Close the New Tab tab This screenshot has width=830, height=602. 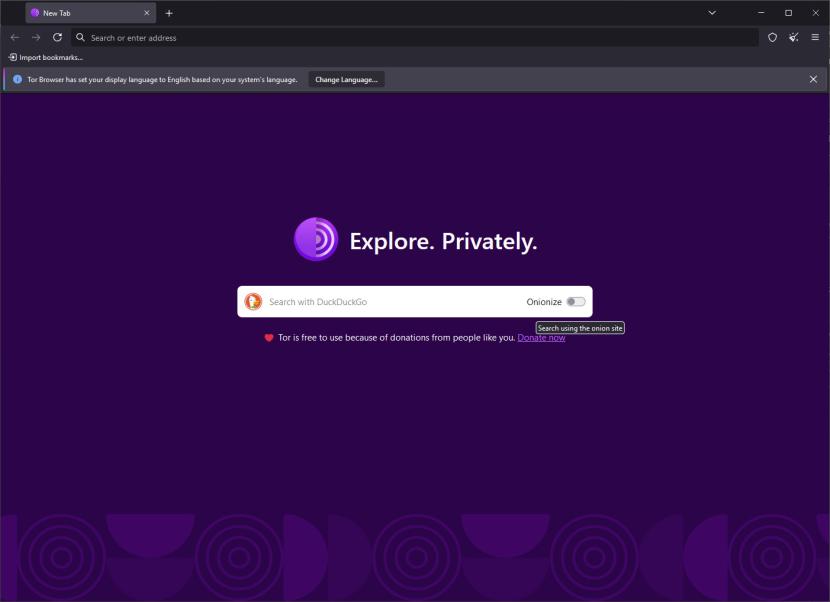coord(147,13)
